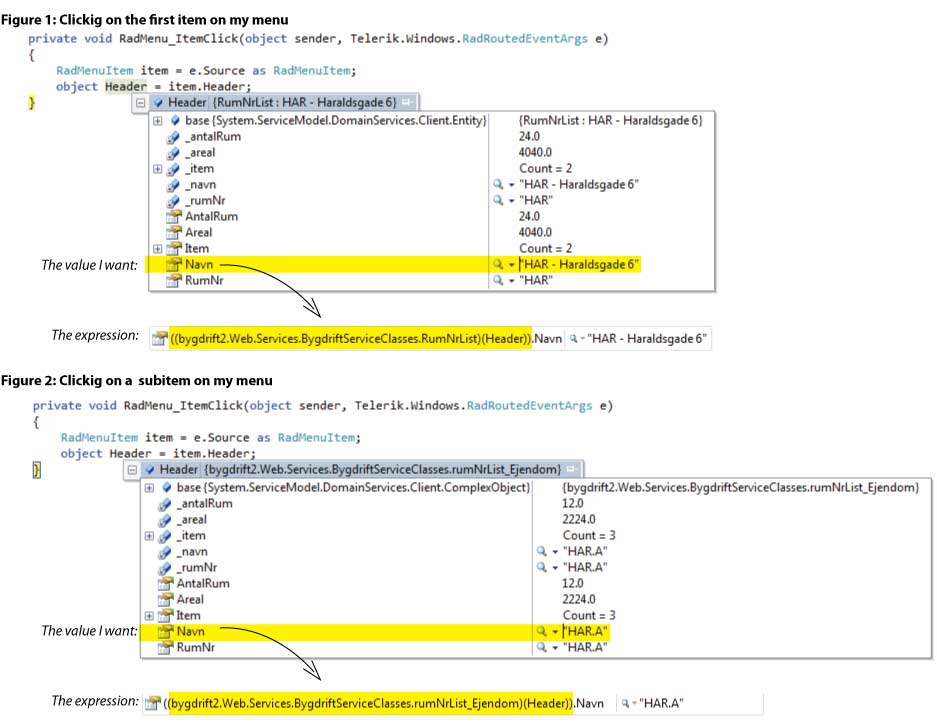Click AntalRum property icon with value 12.0
This screenshot has height=723, width=937.
point(165,584)
